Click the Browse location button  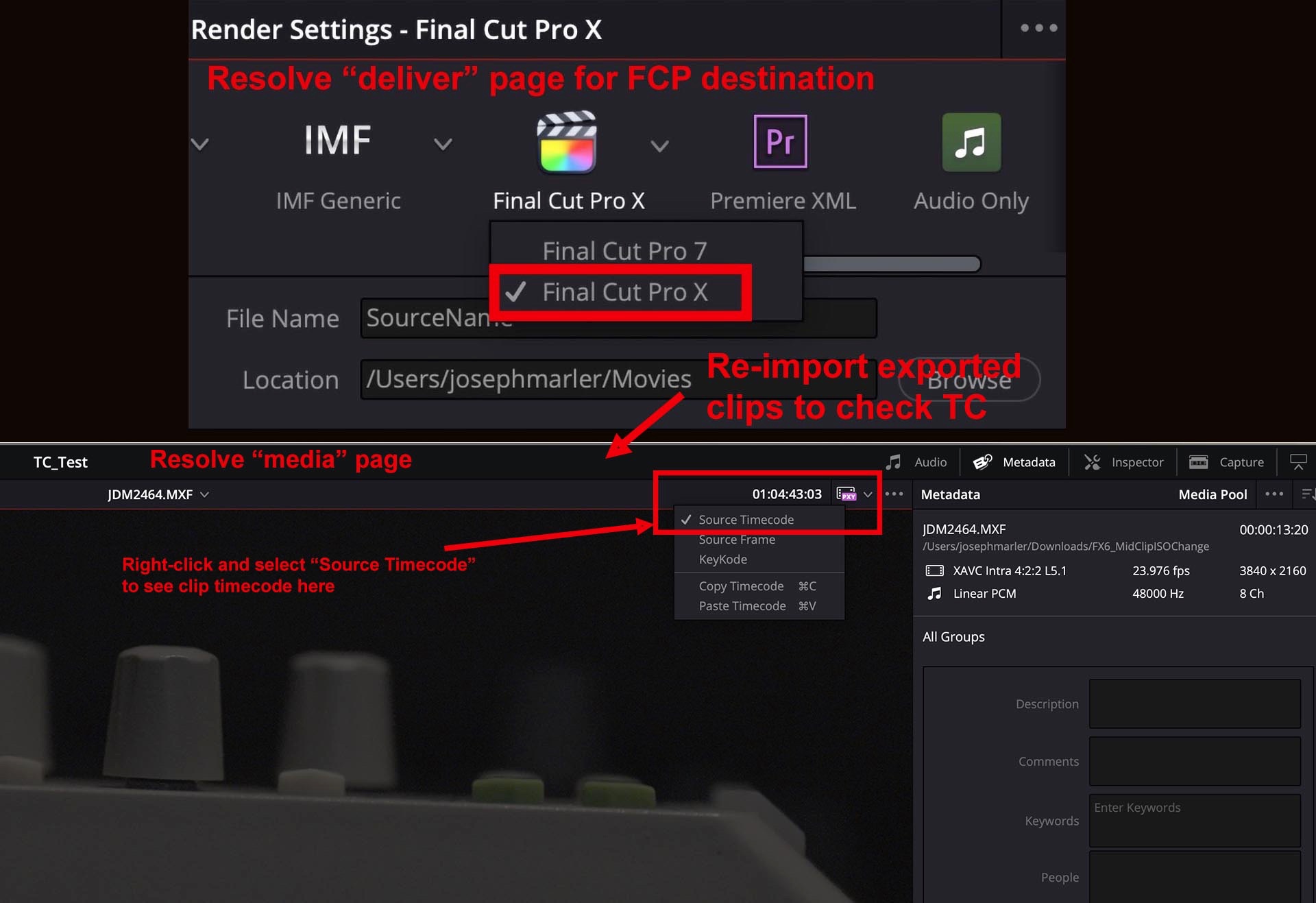click(x=969, y=380)
